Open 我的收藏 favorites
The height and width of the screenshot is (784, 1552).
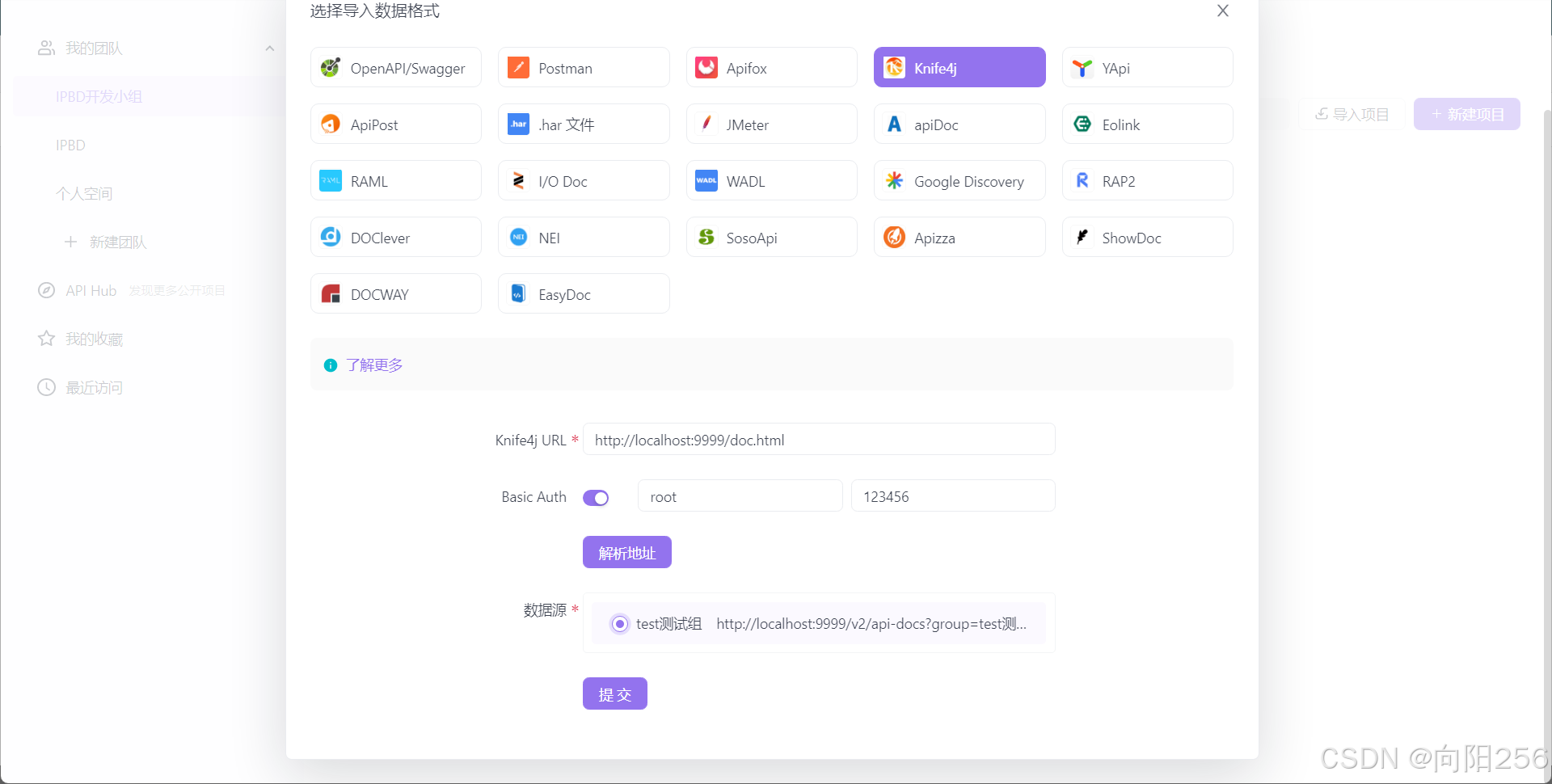81,339
